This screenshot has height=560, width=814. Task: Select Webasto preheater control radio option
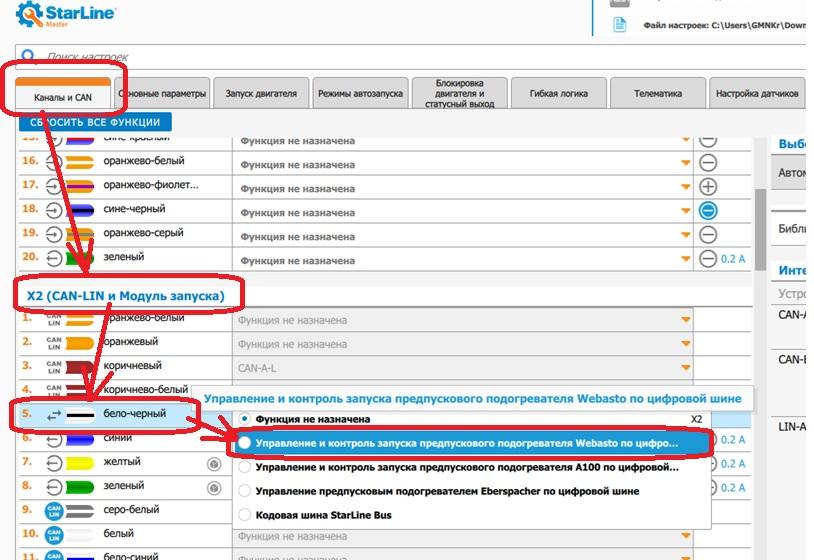(x=245, y=442)
